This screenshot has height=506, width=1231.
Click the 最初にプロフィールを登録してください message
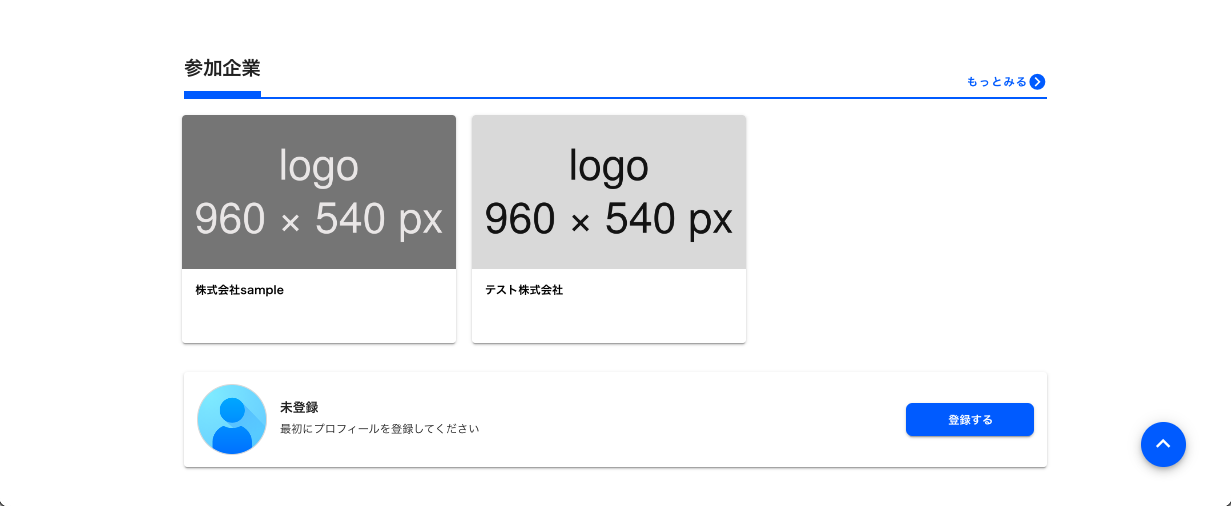[x=379, y=429]
